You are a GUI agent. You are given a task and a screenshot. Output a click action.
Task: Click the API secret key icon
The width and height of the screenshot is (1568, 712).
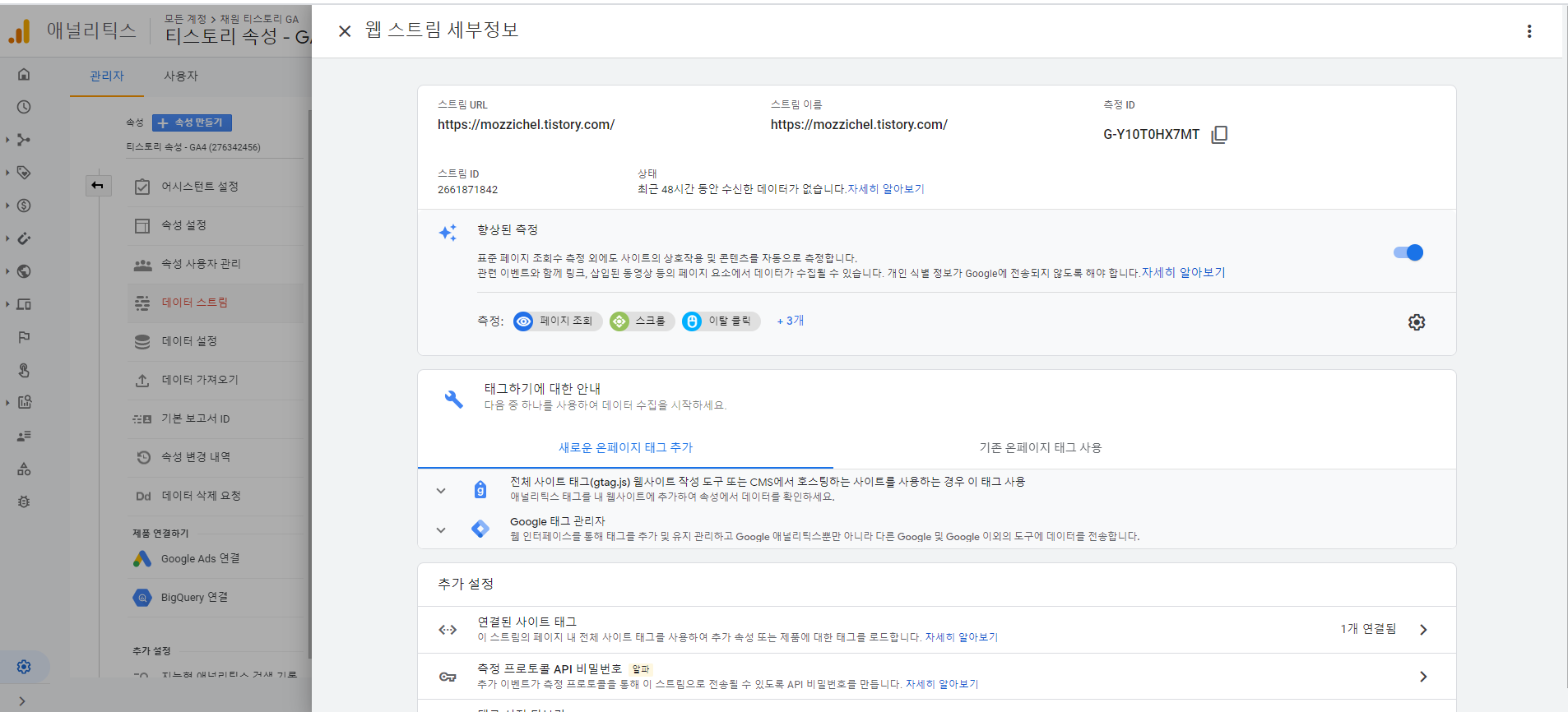click(448, 677)
